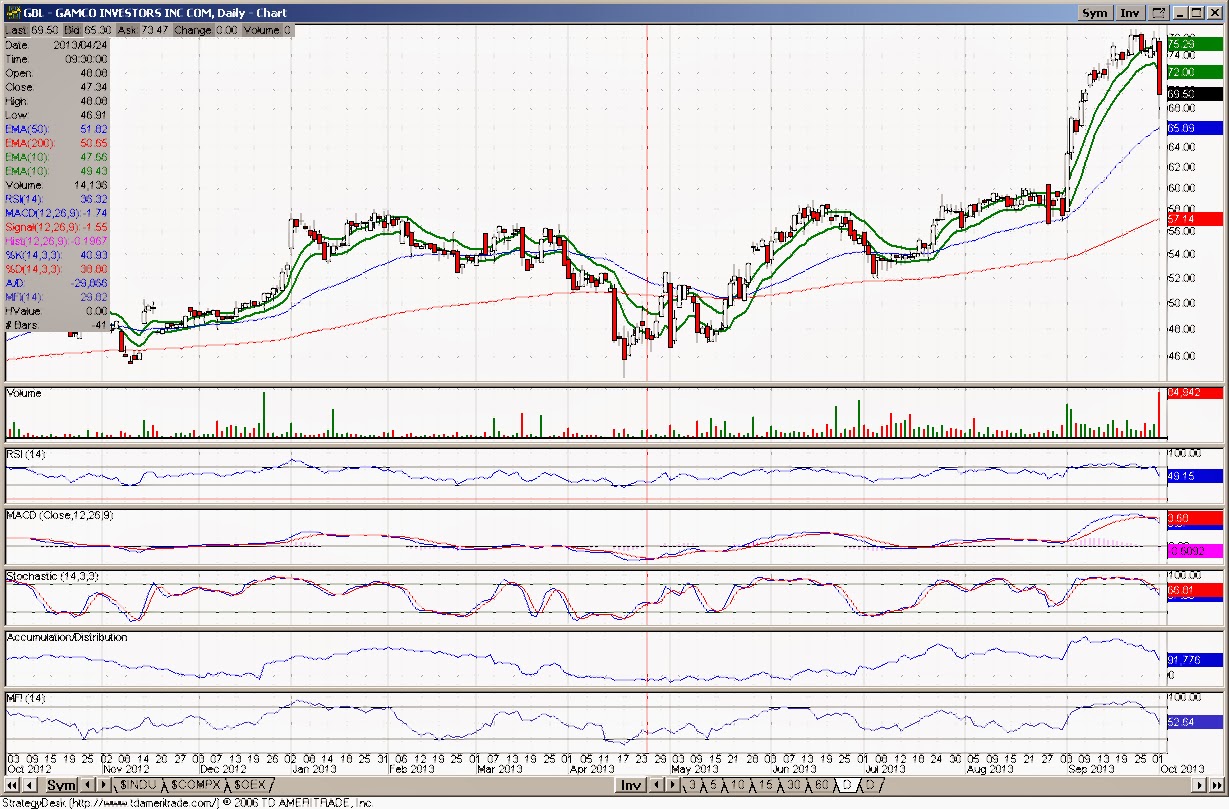Click the red 57.14 EMA label
The image size is (1229, 809).
tap(1193, 218)
